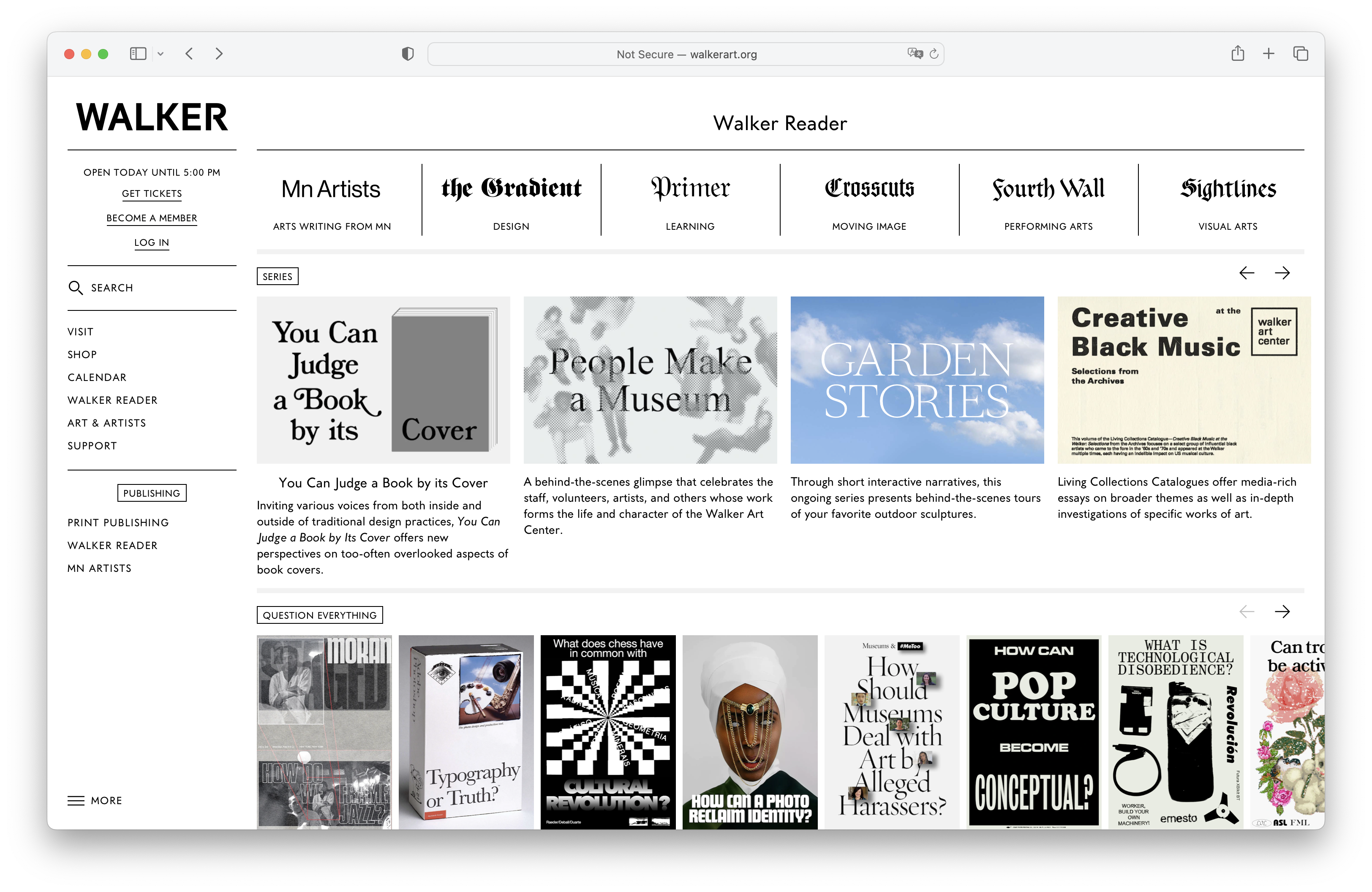1372x892 pixels.
Task: Open Typography or Truth poster
Action: [466, 732]
